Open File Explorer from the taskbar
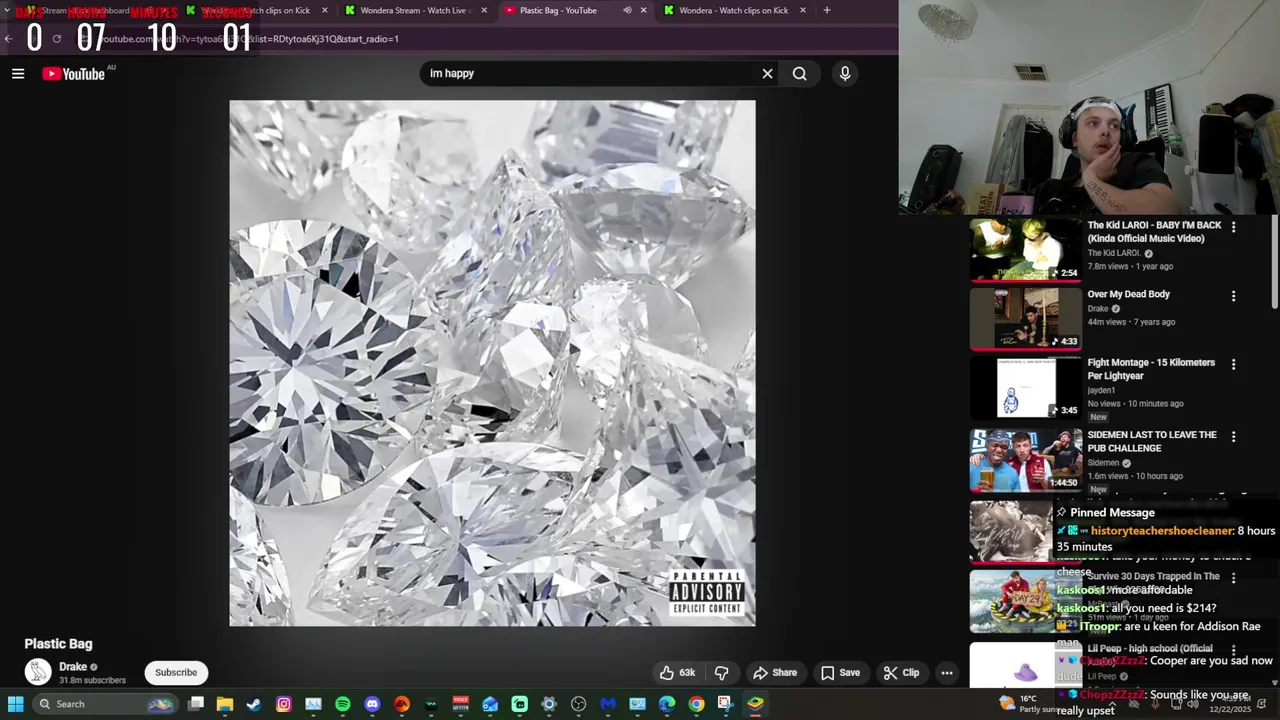The image size is (1280, 720). (x=225, y=704)
